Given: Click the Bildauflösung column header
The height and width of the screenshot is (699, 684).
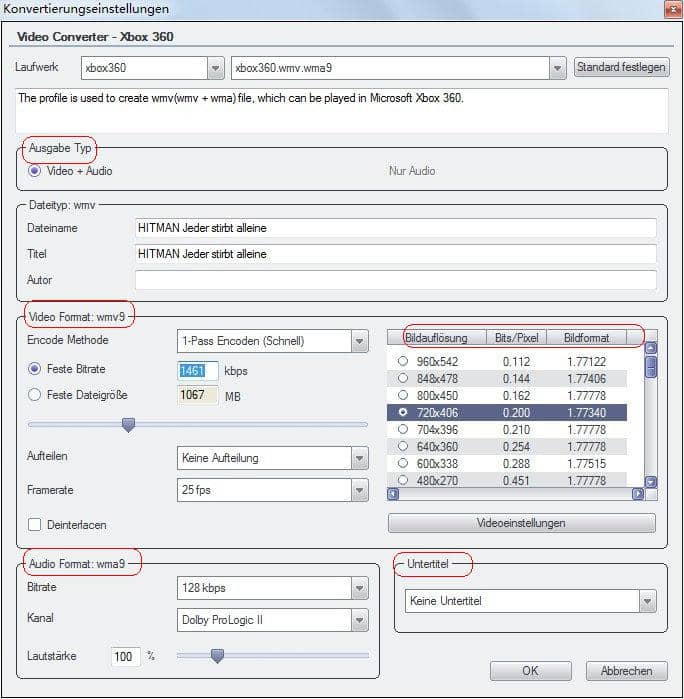Looking at the screenshot, I should (437, 338).
